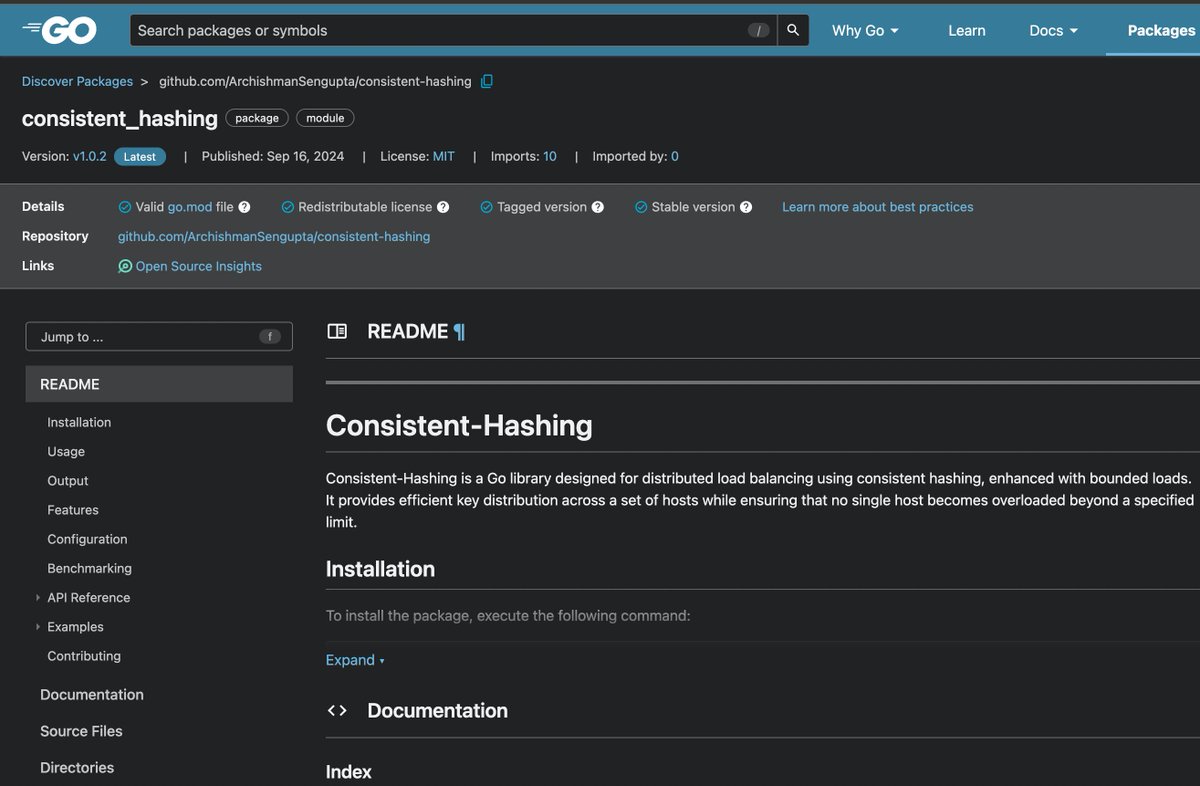
Task: Open the MIT license link
Action: pos(444,156)
